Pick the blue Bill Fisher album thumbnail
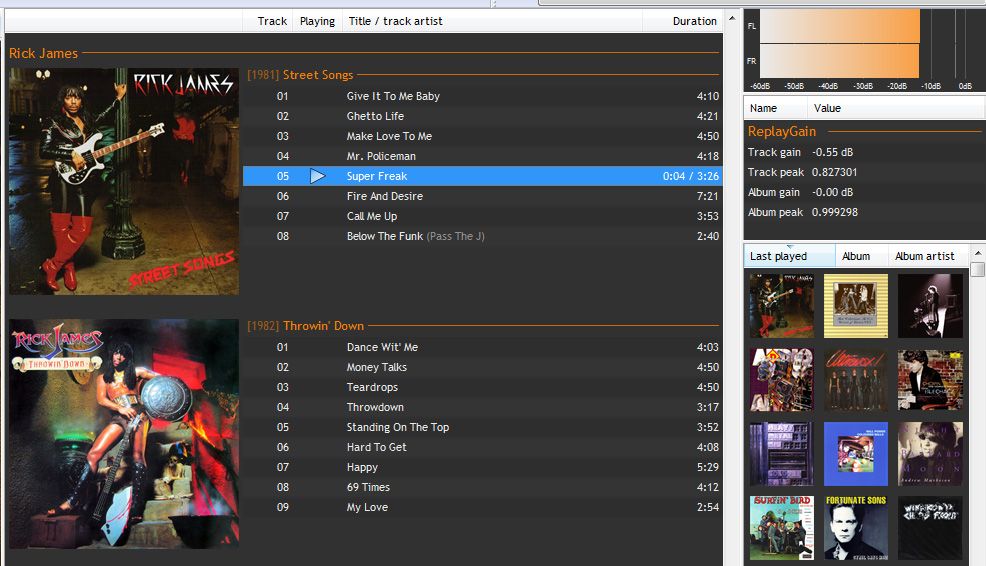 pyautogui.click(x=856, y=454)
